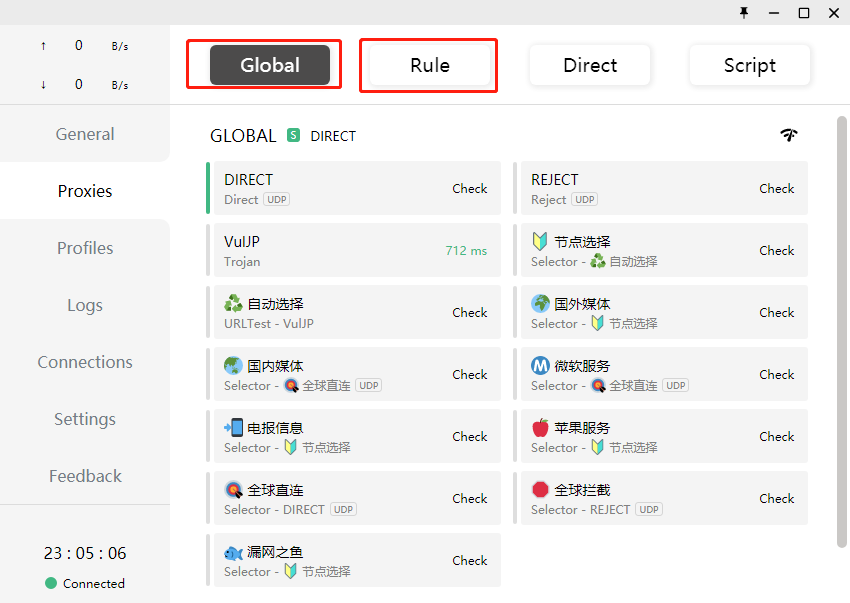Screen dimensions: 850x603
Task: Switch proxy mode to Rule
Action: tap(429, 65)
